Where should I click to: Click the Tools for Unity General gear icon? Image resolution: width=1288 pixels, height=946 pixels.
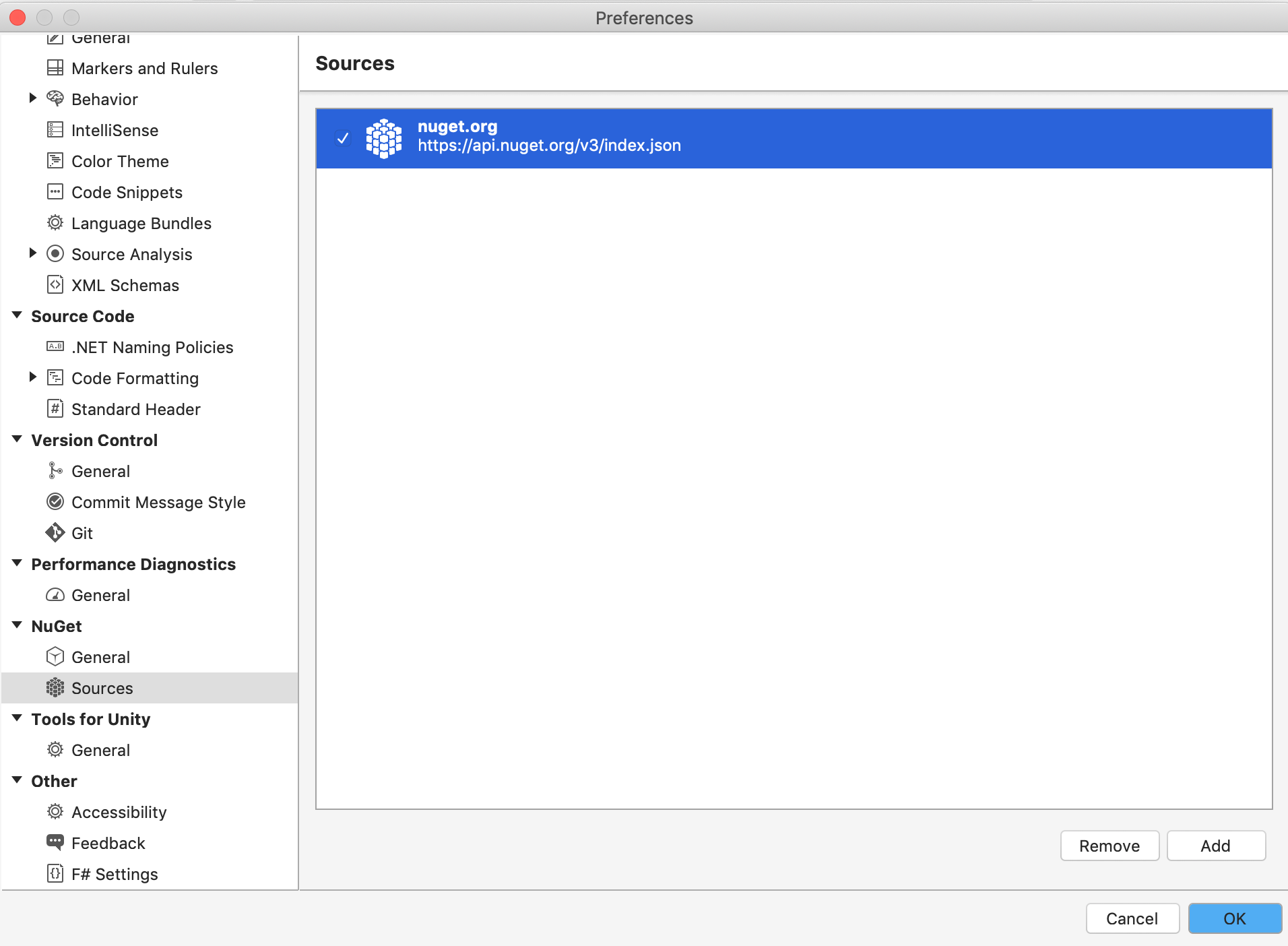click(55, 750)
